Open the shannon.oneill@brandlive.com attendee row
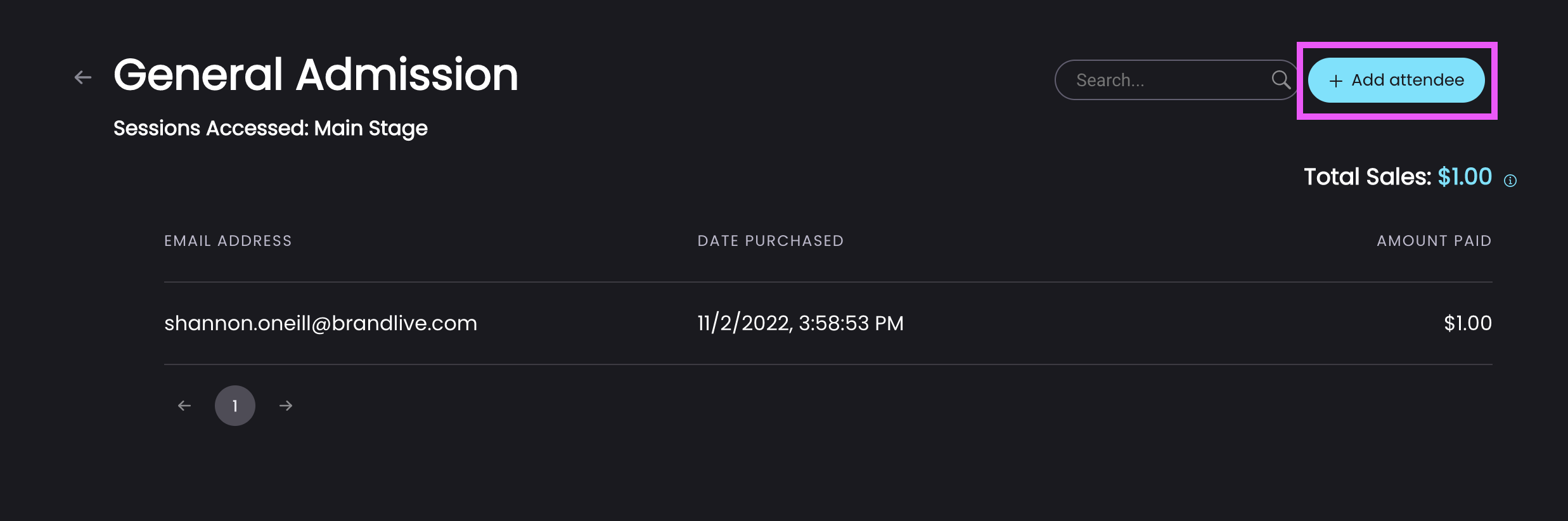1568x521 pixels. 828,323
